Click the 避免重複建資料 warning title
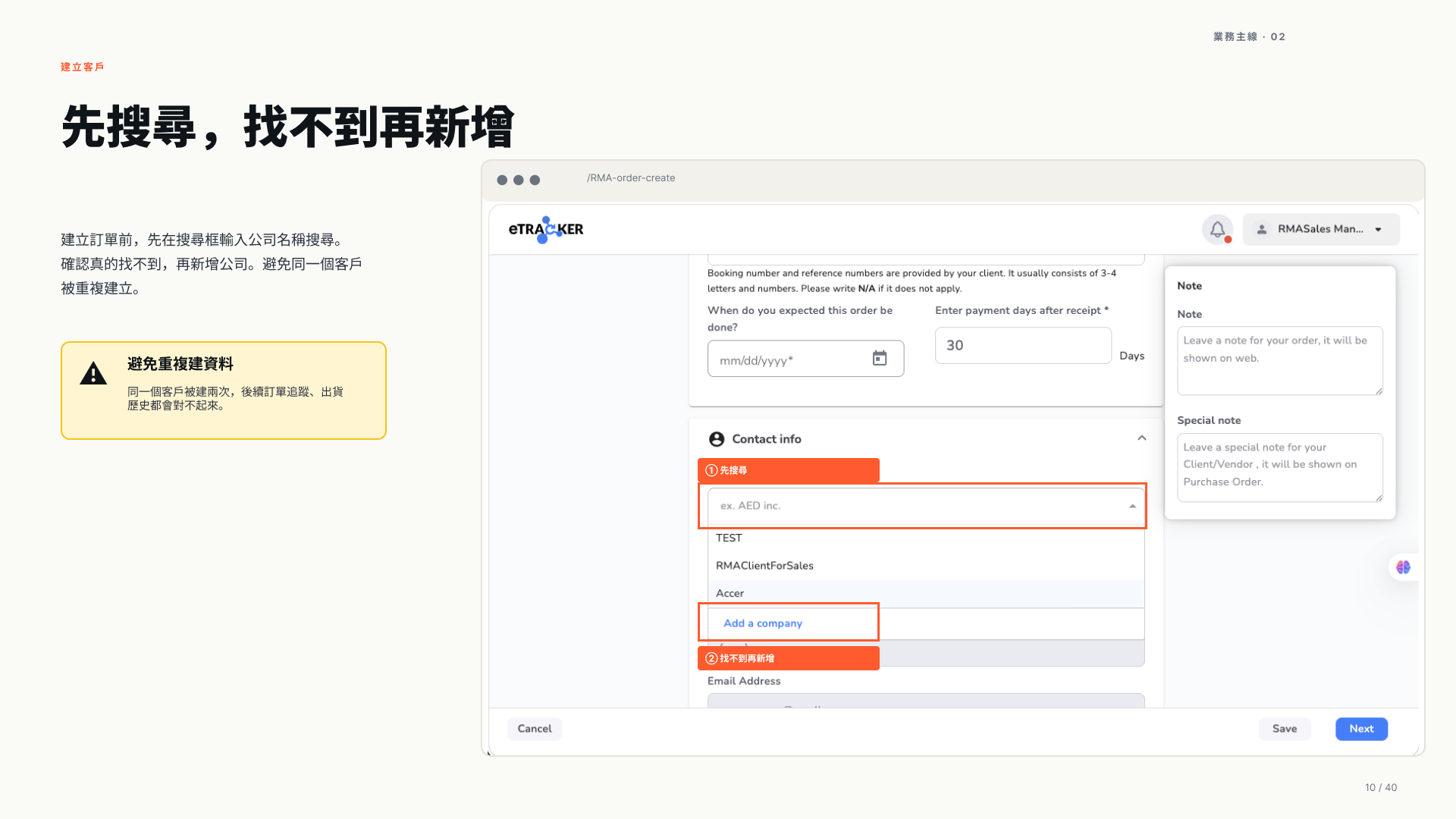Image resolution: width=1456 pixels, height=819 pixels. pos(180,364)
